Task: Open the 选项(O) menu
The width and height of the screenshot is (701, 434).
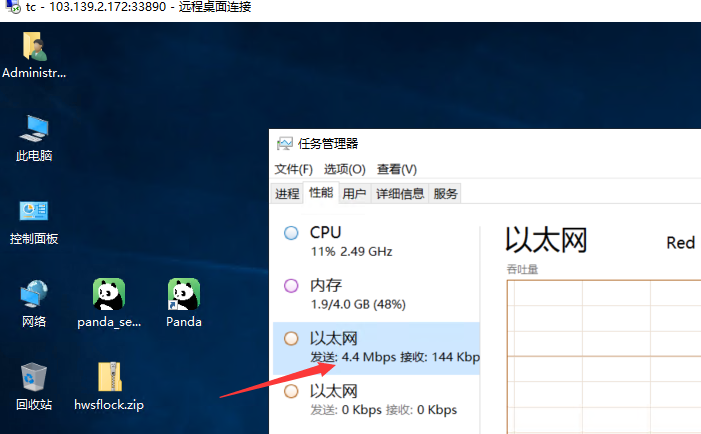Action: [344, 169]
